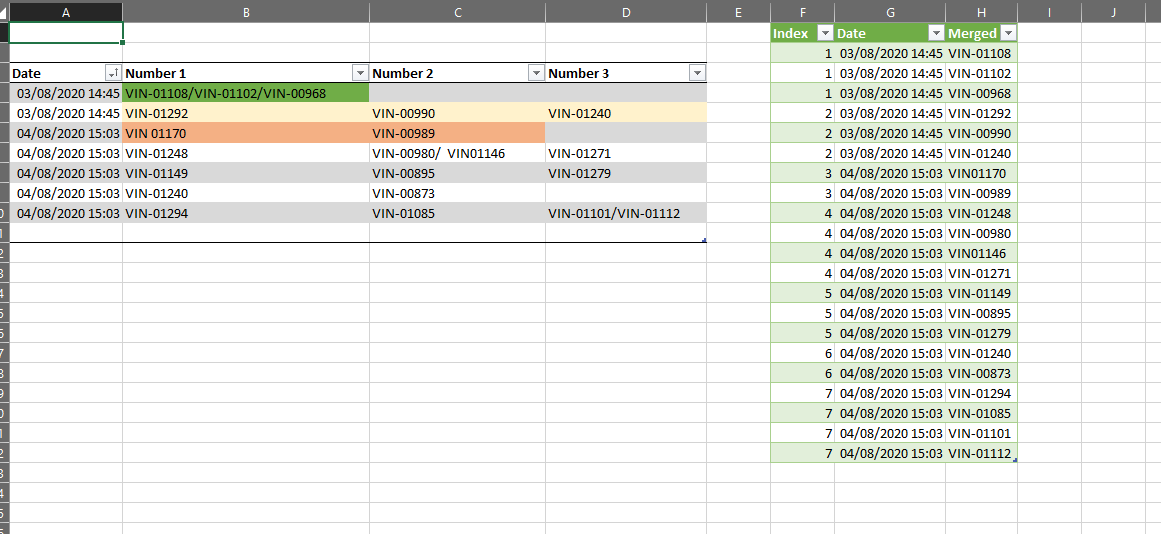
Task: Select the VIN-01085 cell under Number 2
Action: click(x=458, y=213)
